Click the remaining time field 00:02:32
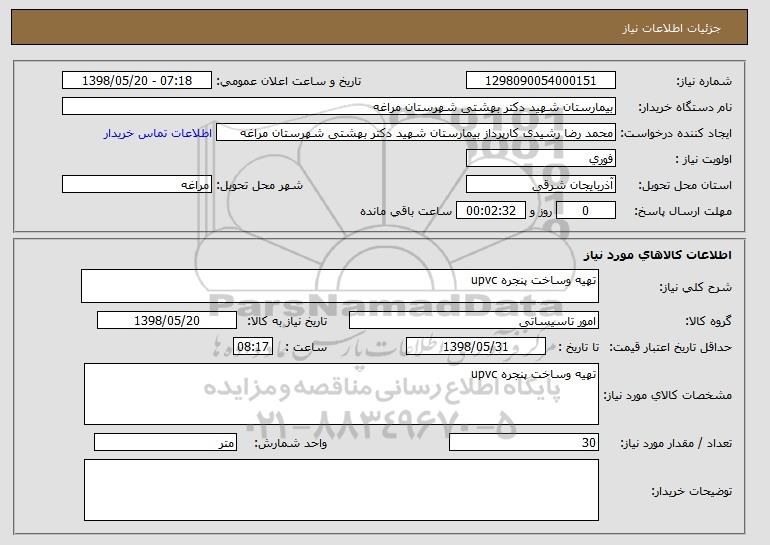This screenshot has height=545, width=770. (491, 211)
